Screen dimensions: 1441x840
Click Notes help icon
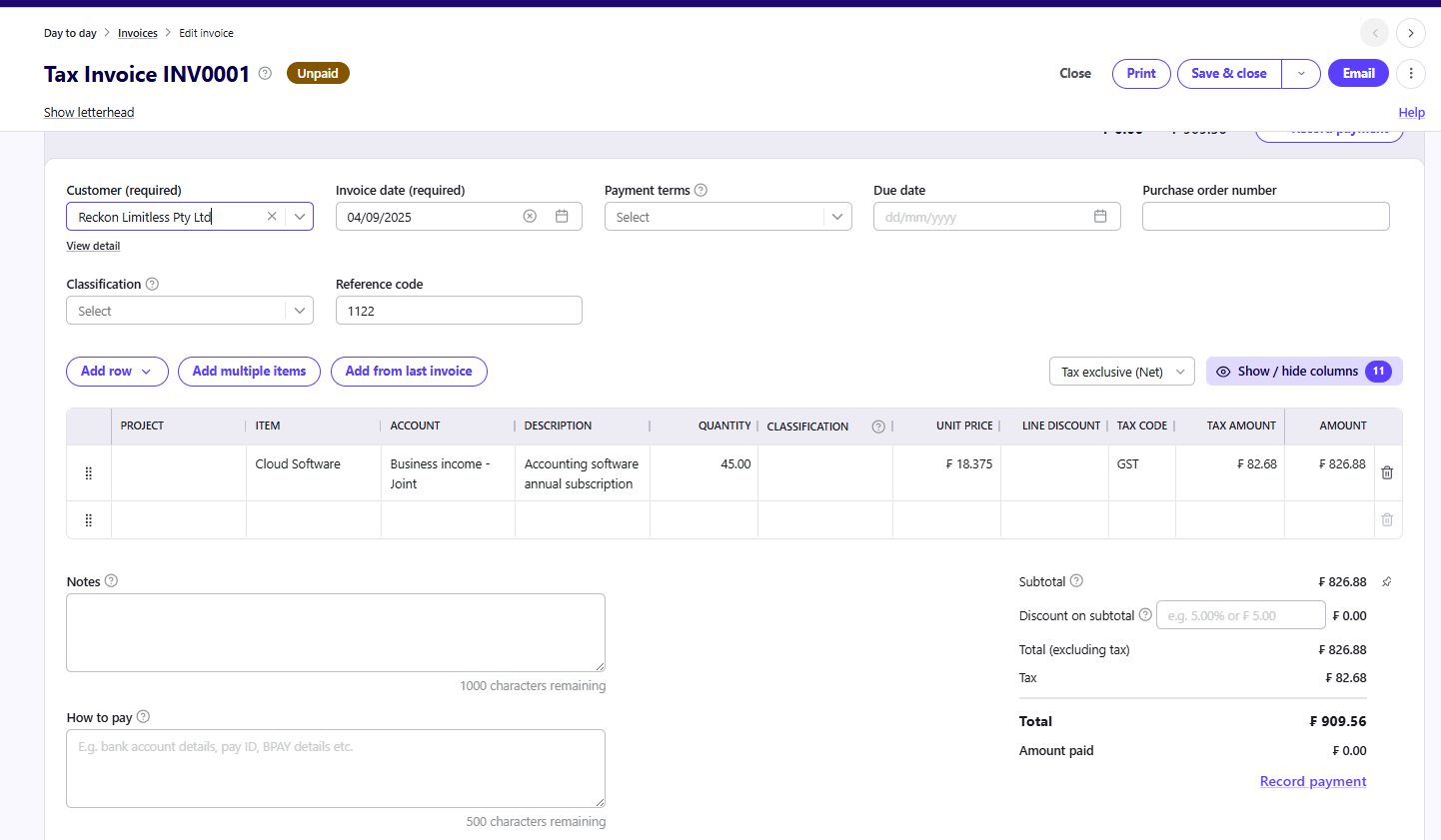click(x=111, y=580)
